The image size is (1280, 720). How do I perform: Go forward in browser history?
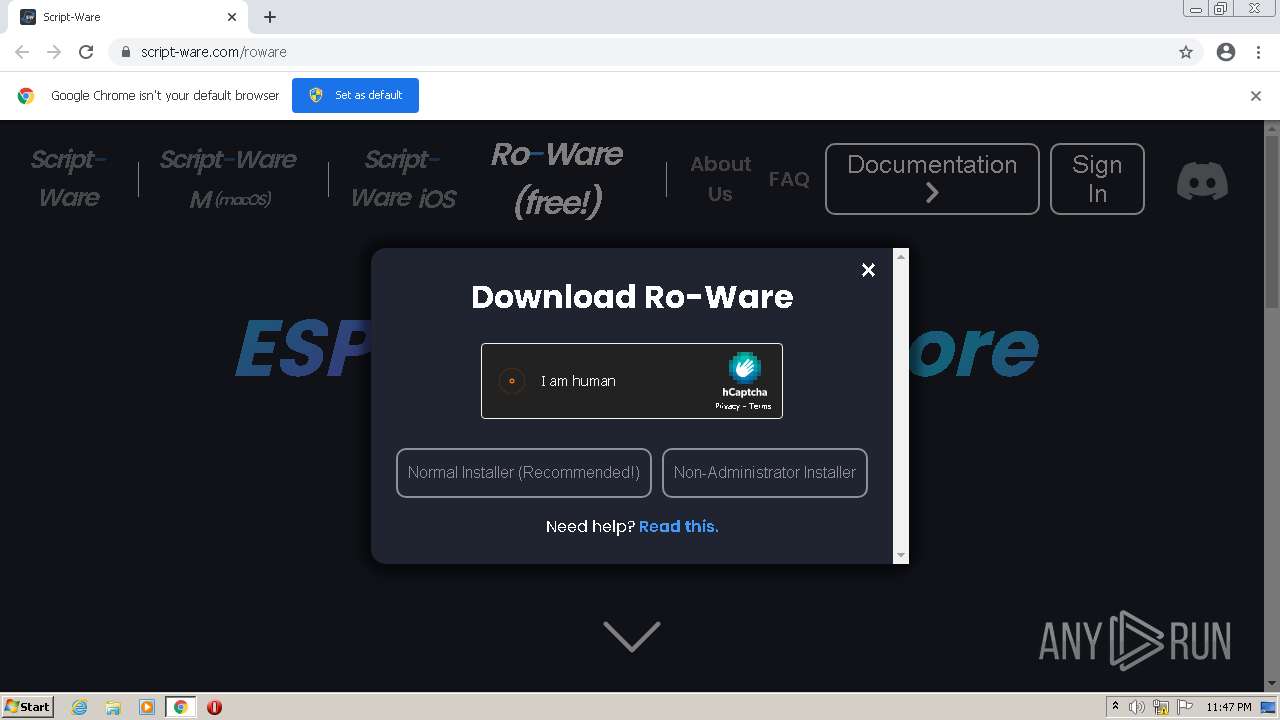pos(54,52)
